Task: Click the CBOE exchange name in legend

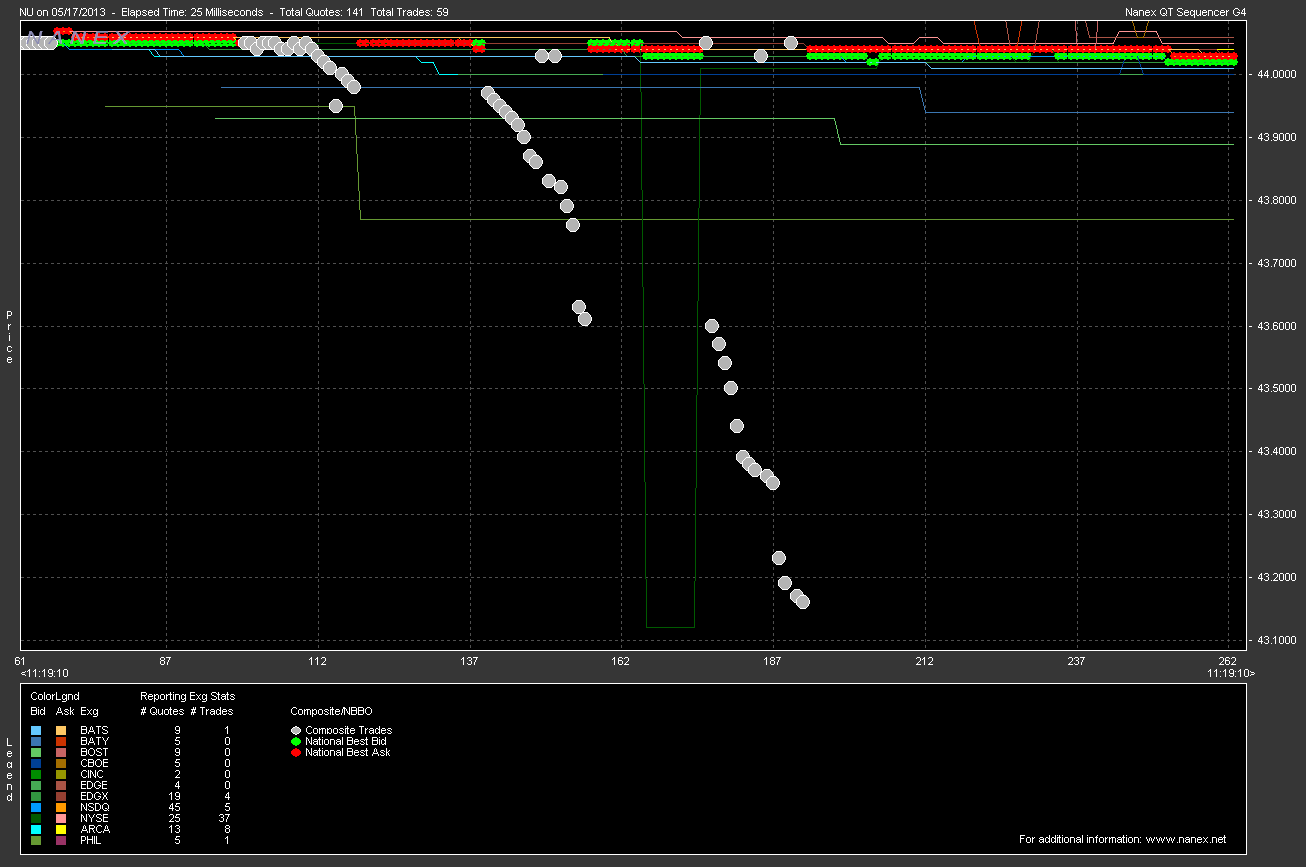Action: coord(94,764)
